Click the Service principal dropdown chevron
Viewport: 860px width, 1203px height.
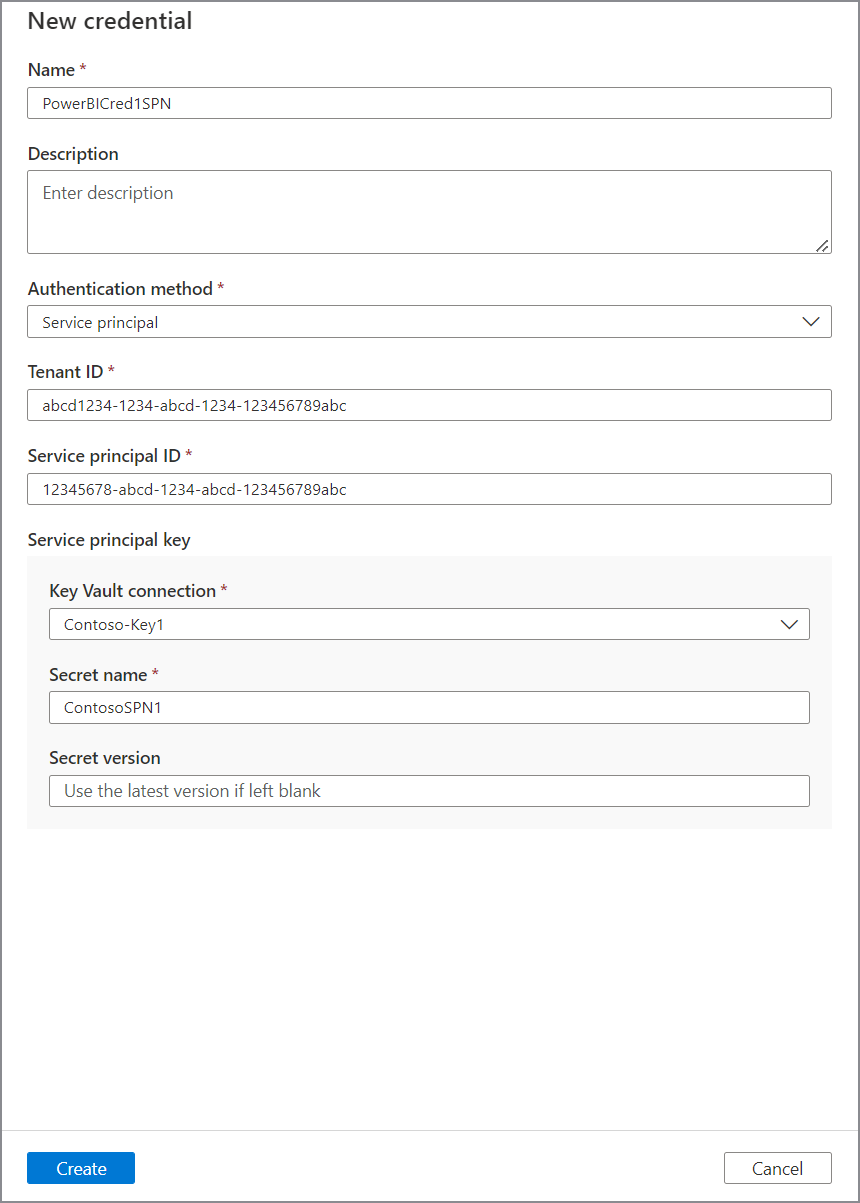[810, 322]
